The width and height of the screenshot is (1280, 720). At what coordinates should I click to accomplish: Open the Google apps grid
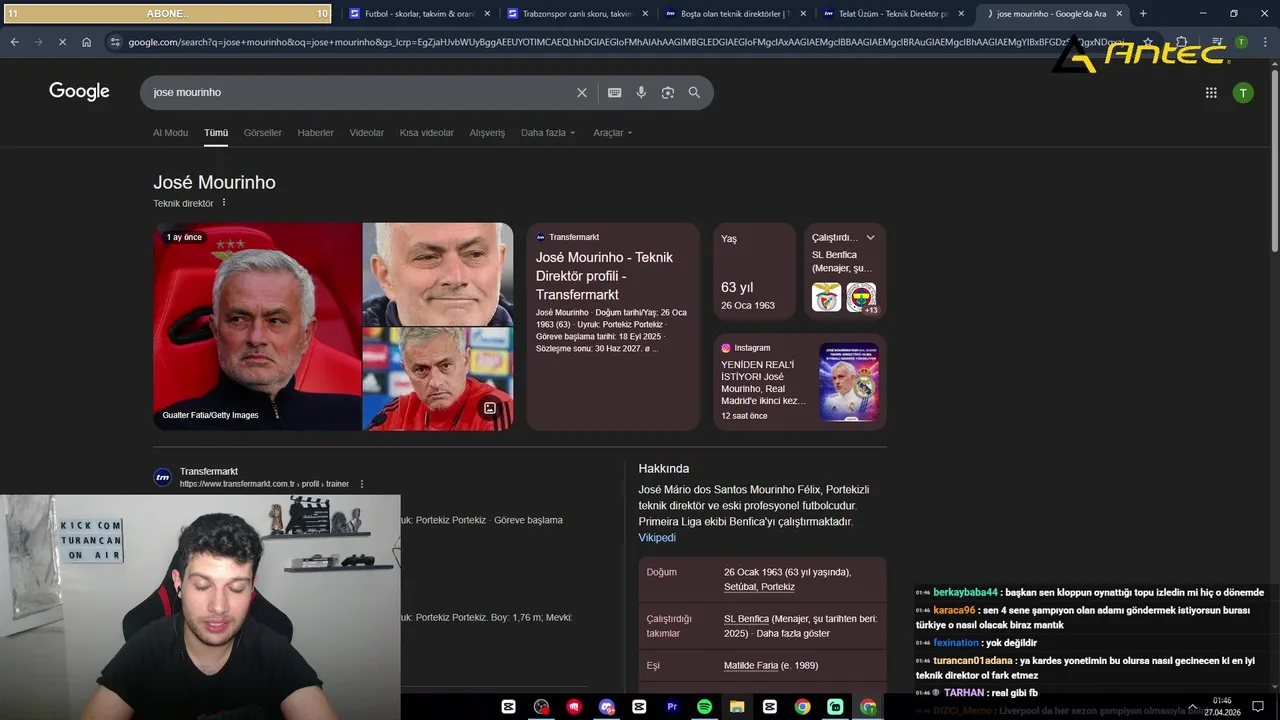1211,92
